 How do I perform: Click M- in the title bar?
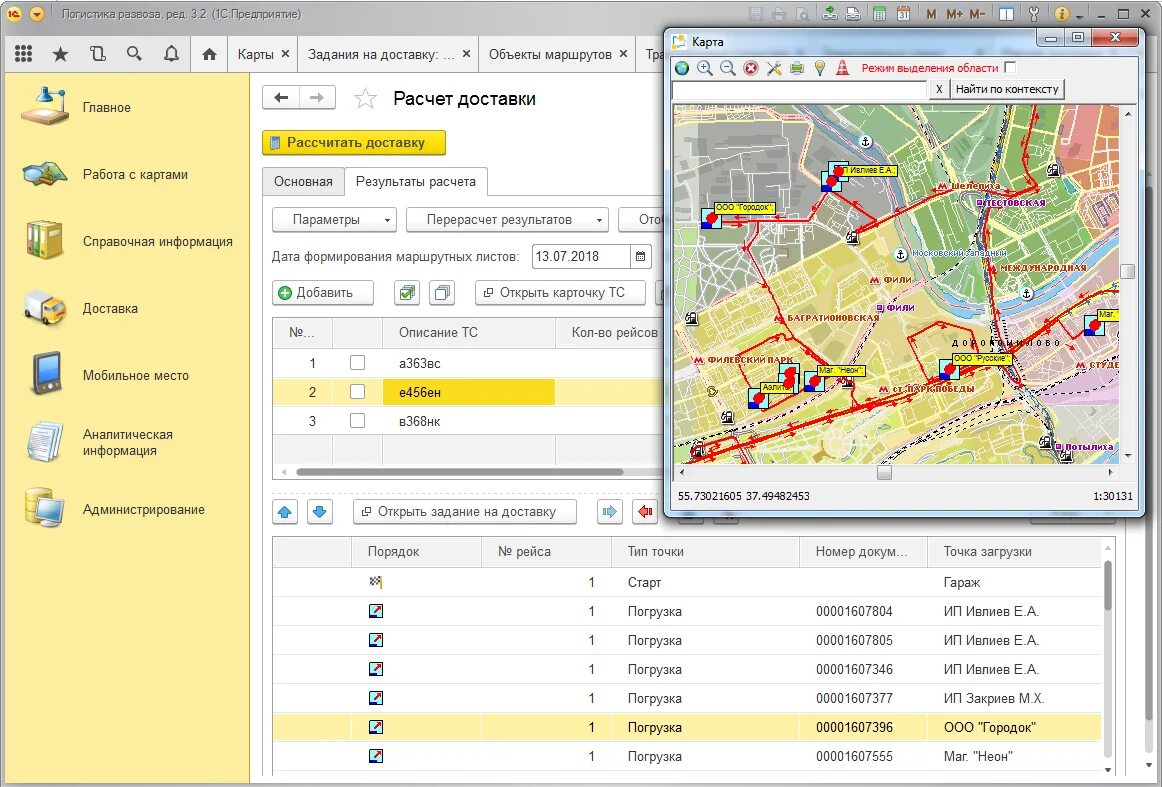pyautogui.click(x=977, y=13)
